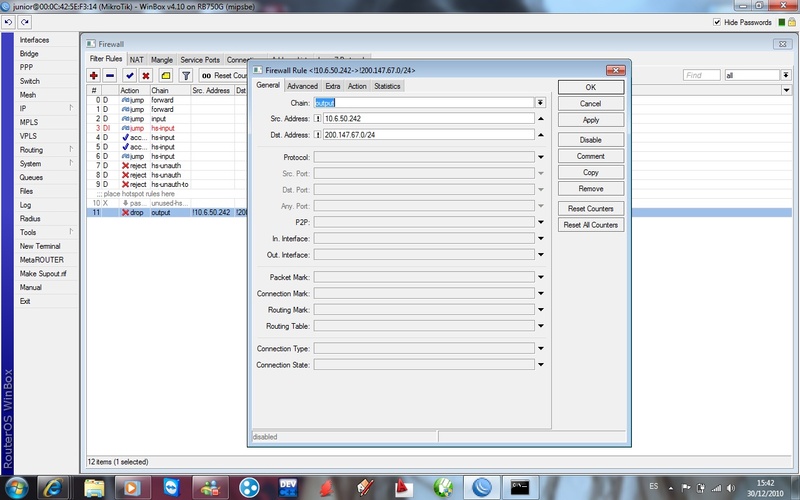This screenshot has height=500, width=800.
Task: Expand the P2P field
Action: (541, 222)
